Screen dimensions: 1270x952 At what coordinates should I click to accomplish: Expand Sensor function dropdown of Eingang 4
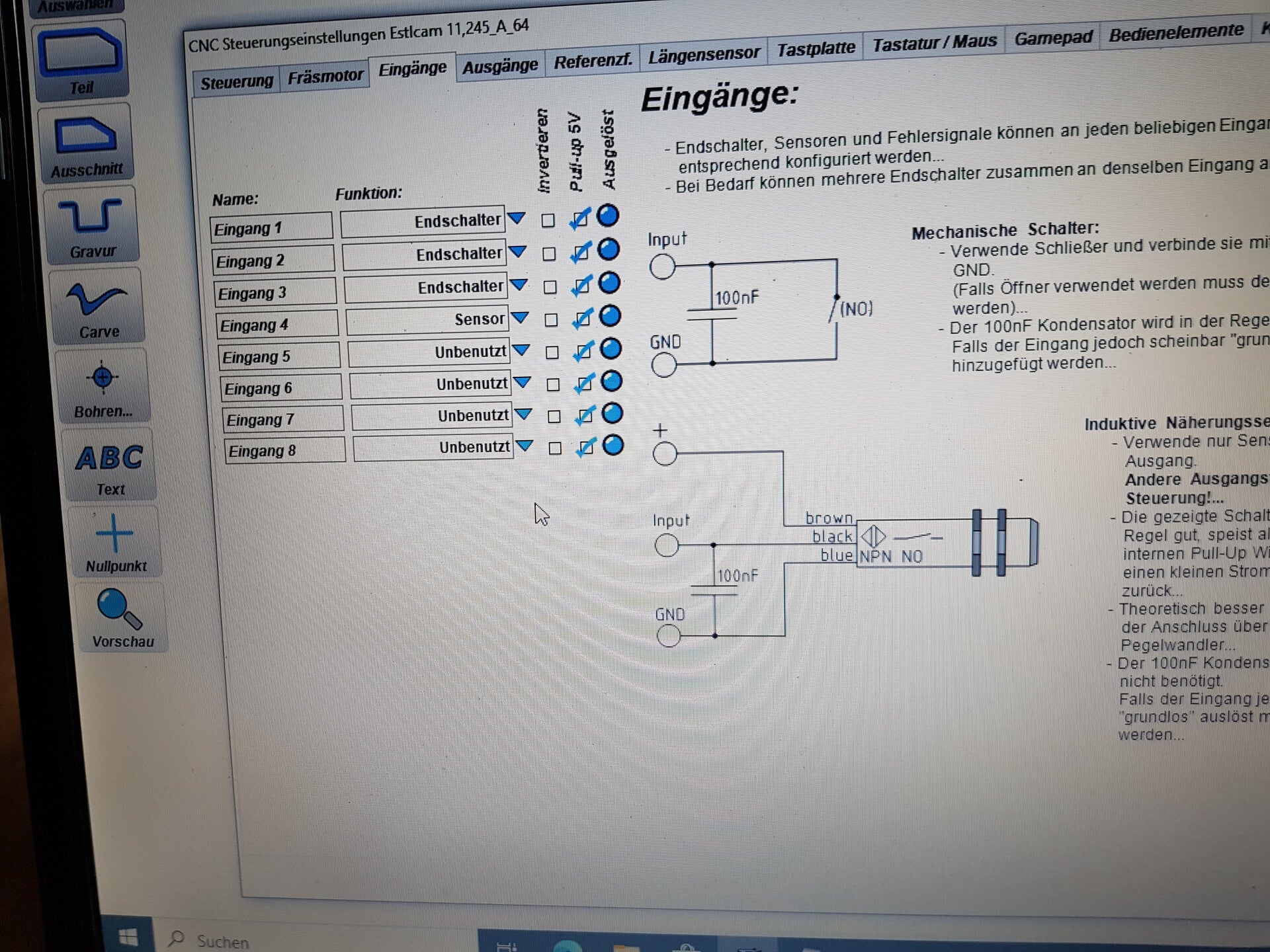tap(521, 317)
